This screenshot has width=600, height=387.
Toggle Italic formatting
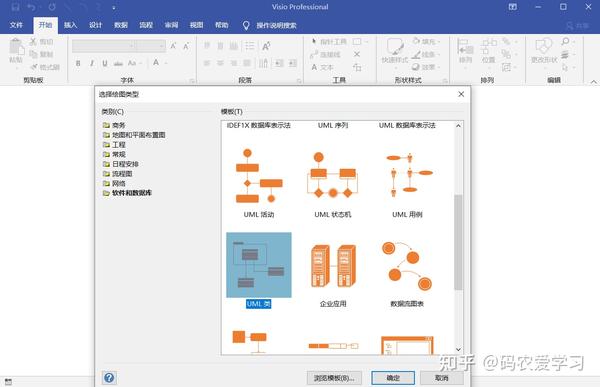(92, 63)
